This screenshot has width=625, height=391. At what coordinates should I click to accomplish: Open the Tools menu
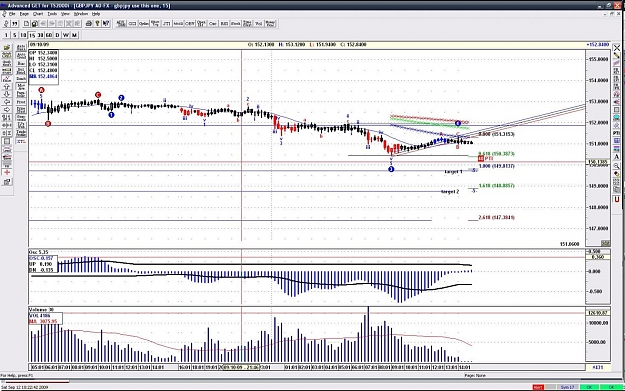[52, 14]
